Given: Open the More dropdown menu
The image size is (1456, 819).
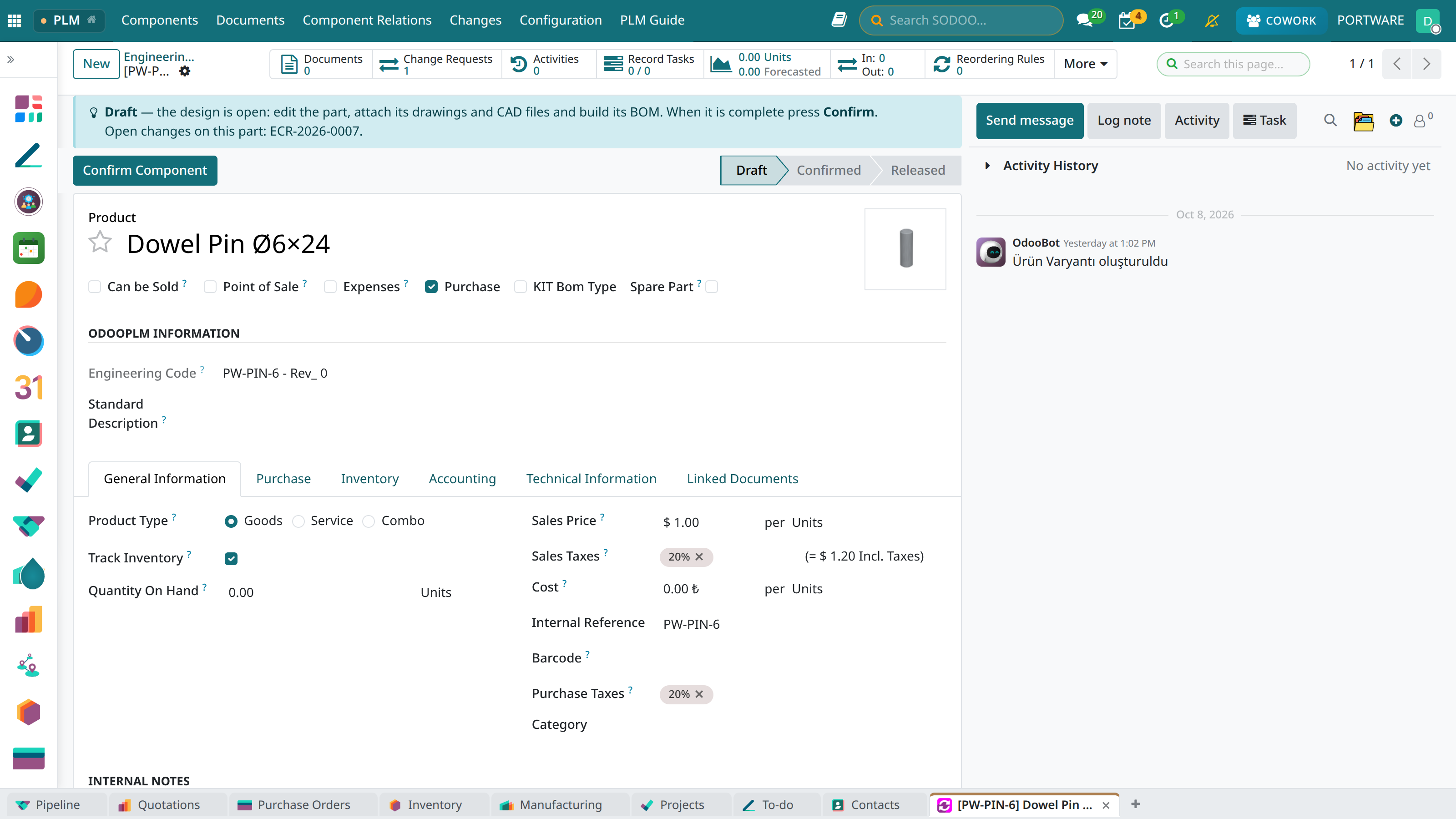Looking at the screenshot, I should tap(1085, 64).
